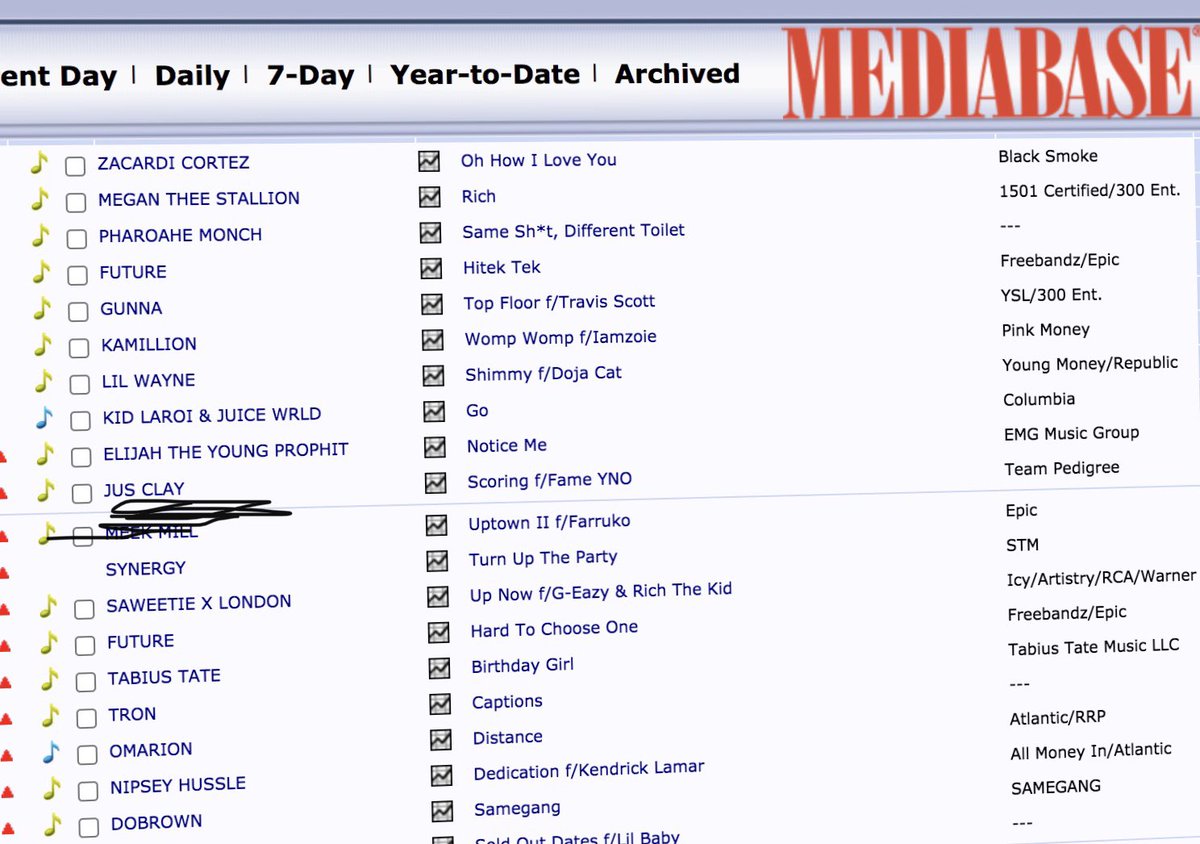Click the music note beside Saweetie X London
This screenshot has width=1200, height=844.
point(47,605)
